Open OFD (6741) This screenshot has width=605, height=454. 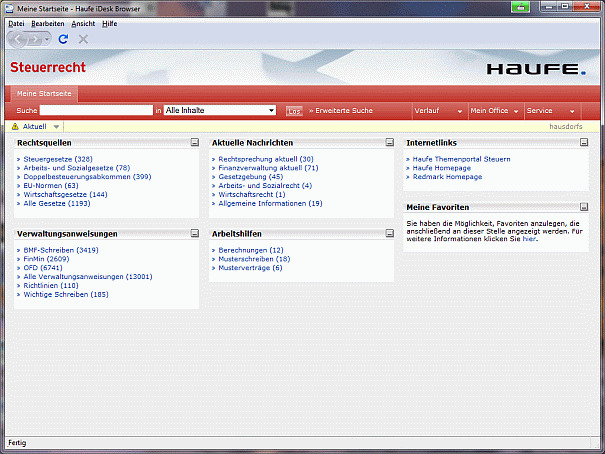(43, 268)
